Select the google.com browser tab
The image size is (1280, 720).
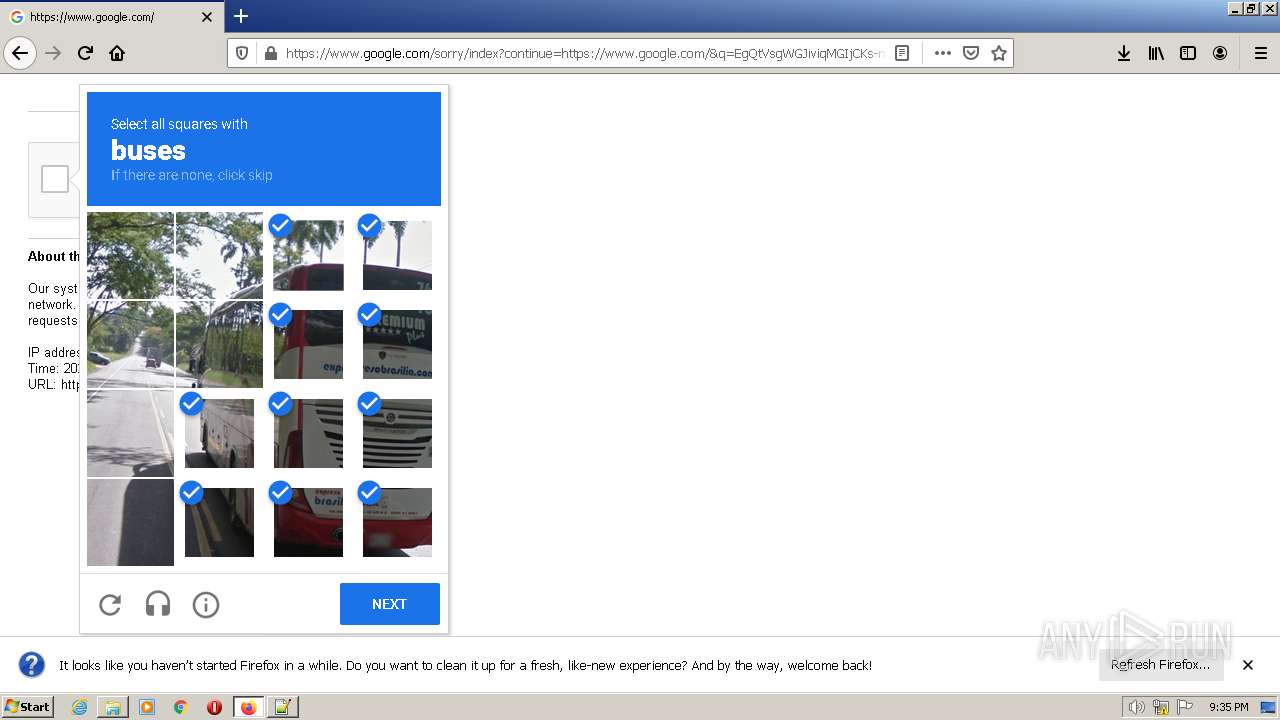(111, 17)
